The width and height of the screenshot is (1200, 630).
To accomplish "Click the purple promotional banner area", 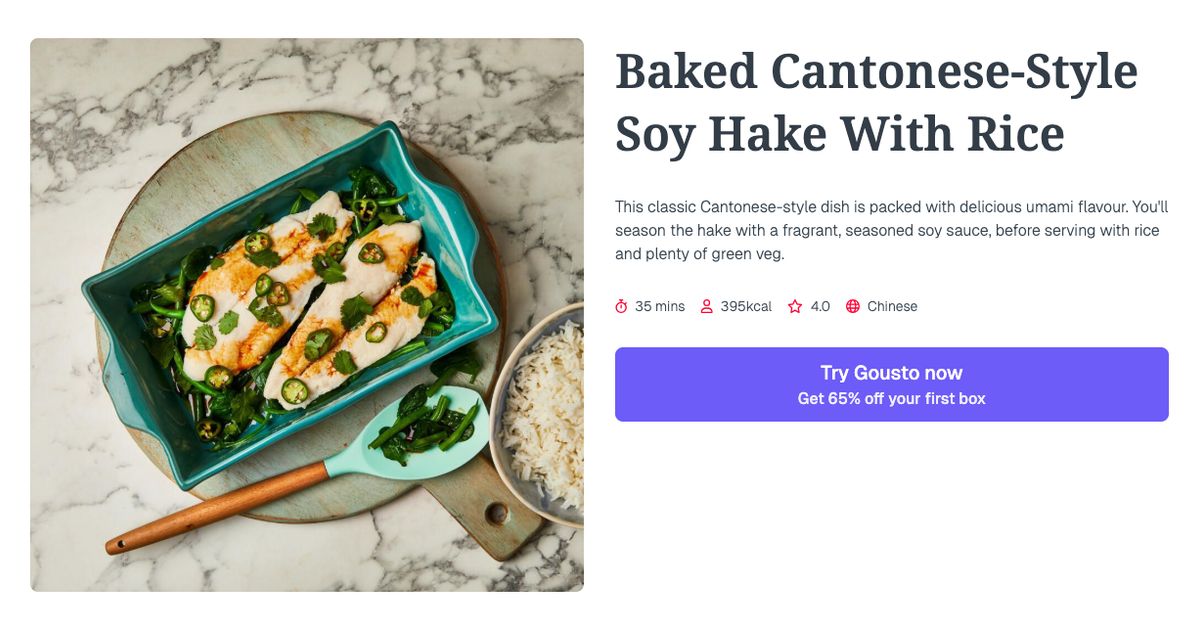I will 892,382.
